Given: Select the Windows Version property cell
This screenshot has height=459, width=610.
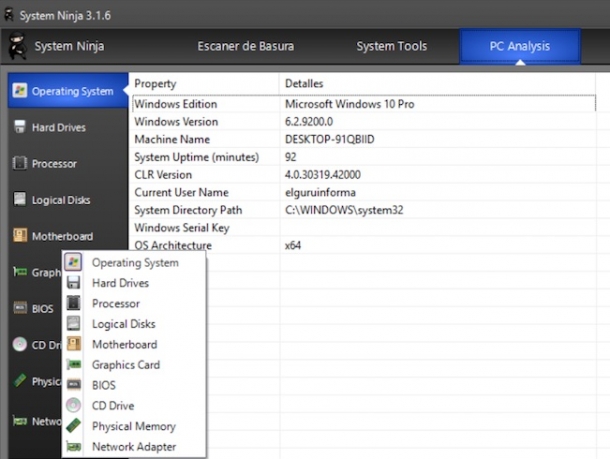Looking at the screenshot, I should [176, 122].
